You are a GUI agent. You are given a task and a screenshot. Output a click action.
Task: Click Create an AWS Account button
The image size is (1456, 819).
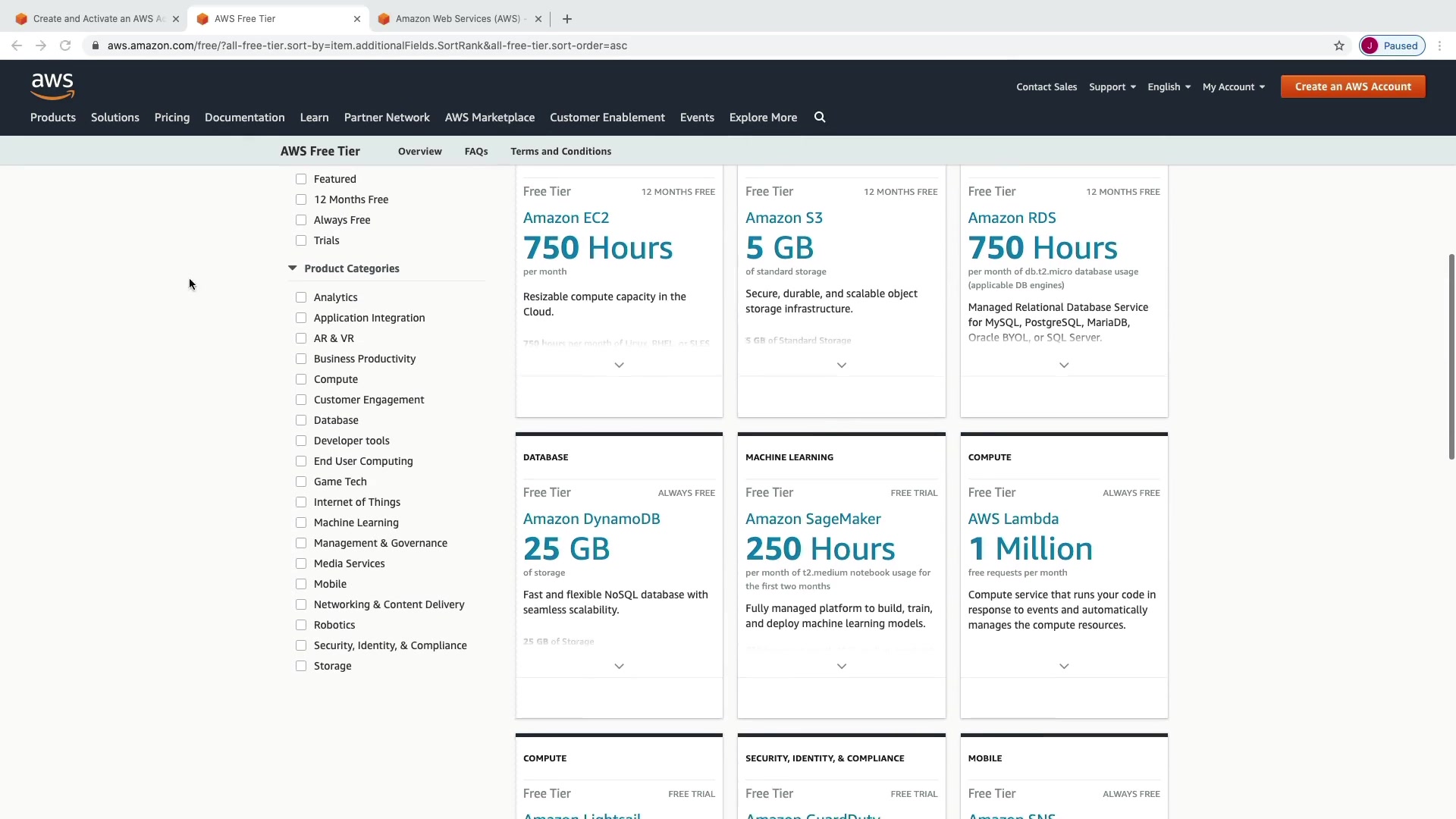coord(1353,86)
